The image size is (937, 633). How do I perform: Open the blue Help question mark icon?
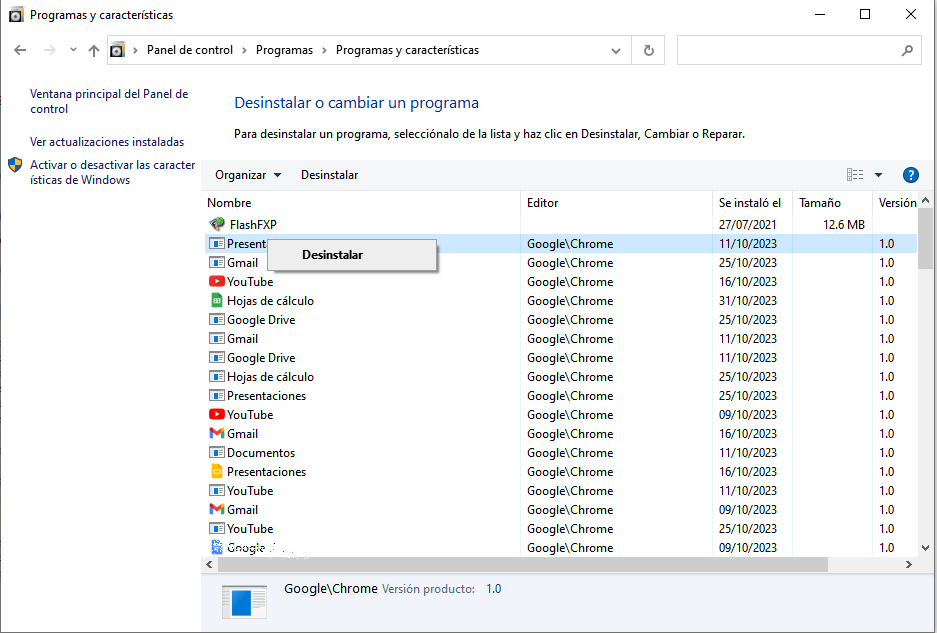coord(910,175)
